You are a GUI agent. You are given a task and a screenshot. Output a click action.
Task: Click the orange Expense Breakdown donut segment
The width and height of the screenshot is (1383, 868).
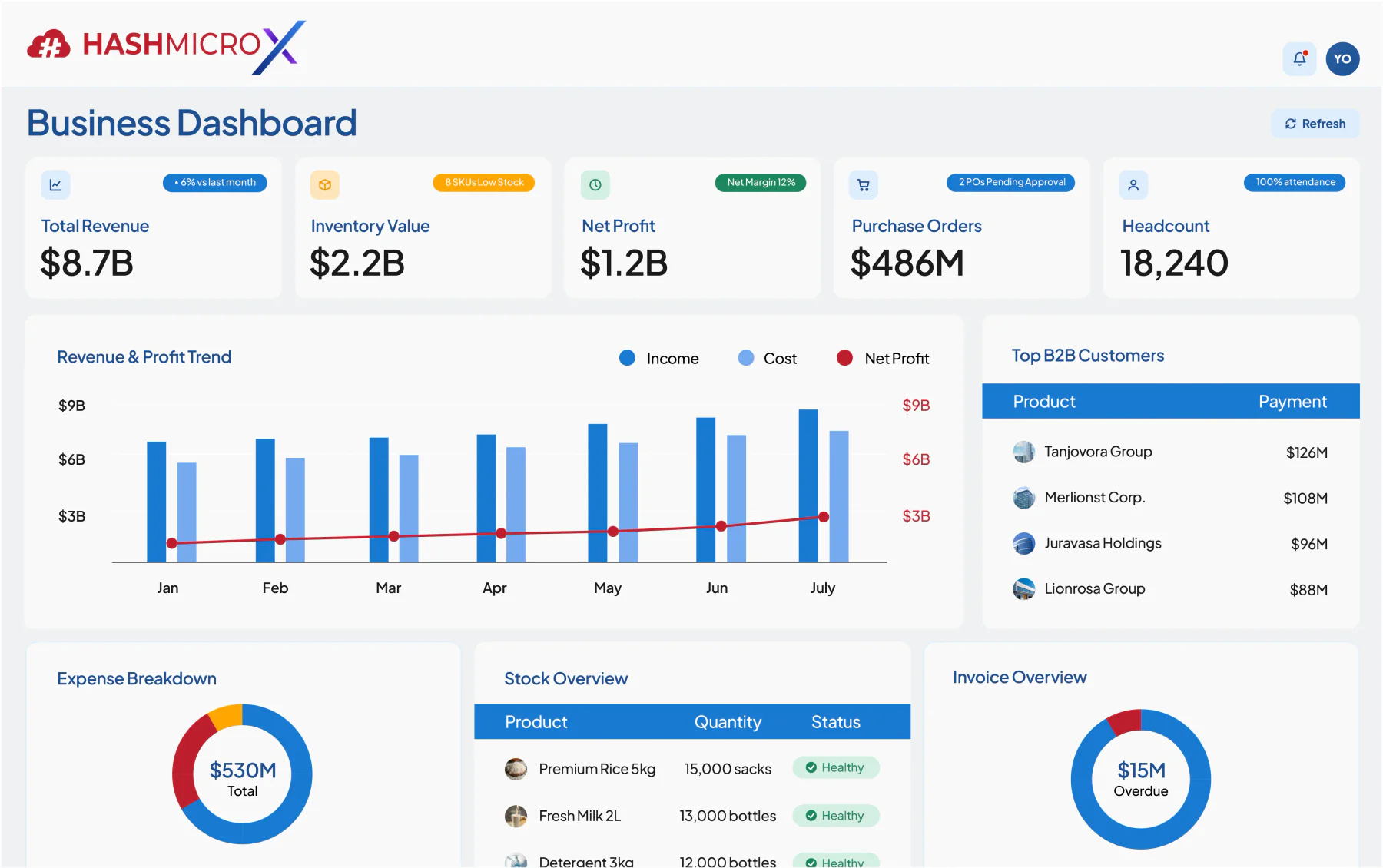(x=227, y=716)
